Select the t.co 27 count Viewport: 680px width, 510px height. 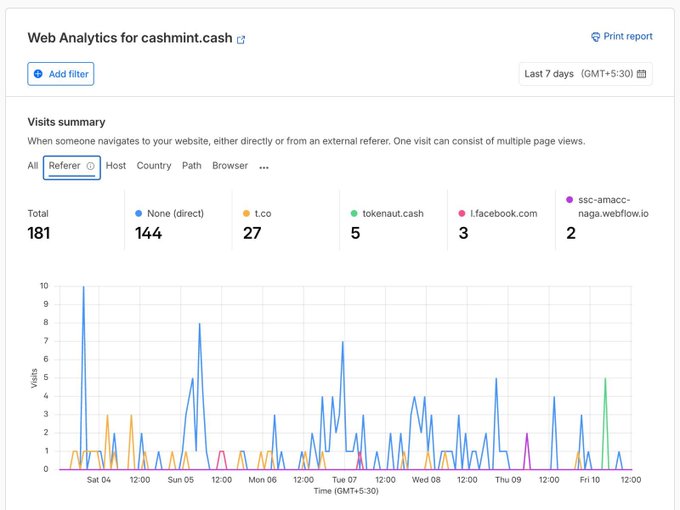click(x=252, y=233)
